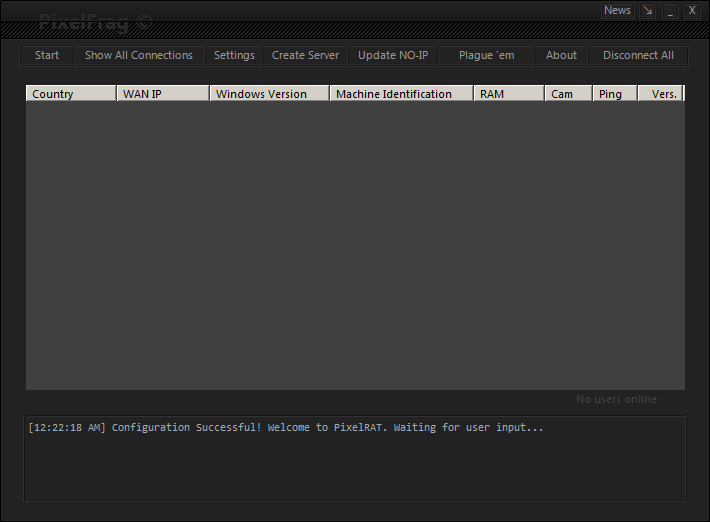Select Update NO-IP in toolbar
This screenshot has width=710, height=522.
[x=393, y=56]
